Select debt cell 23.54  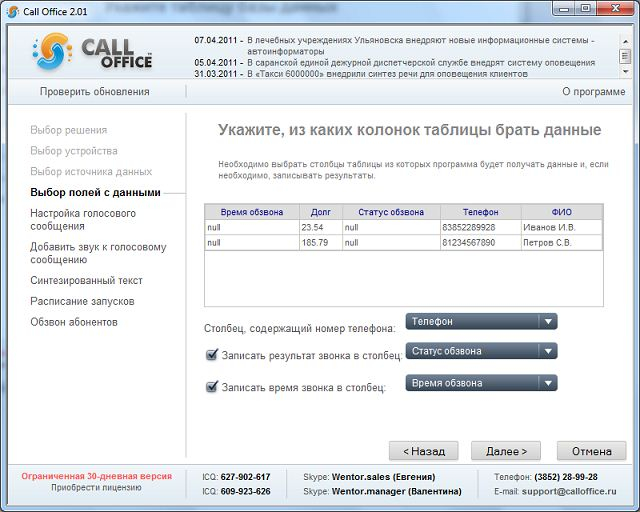coord(321,227)
